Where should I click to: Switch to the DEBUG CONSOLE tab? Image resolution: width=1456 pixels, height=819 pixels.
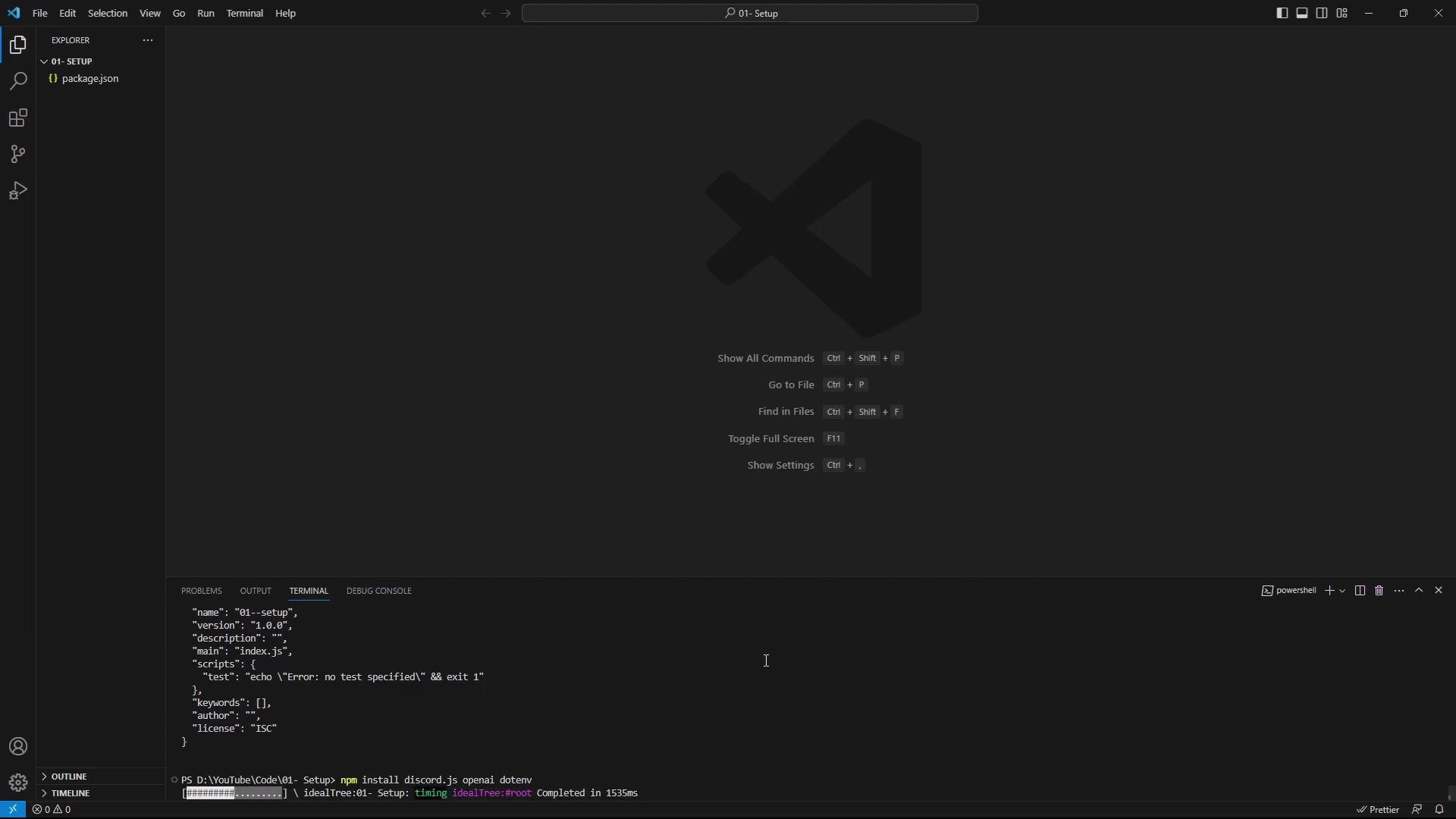(x=379, y=591)
